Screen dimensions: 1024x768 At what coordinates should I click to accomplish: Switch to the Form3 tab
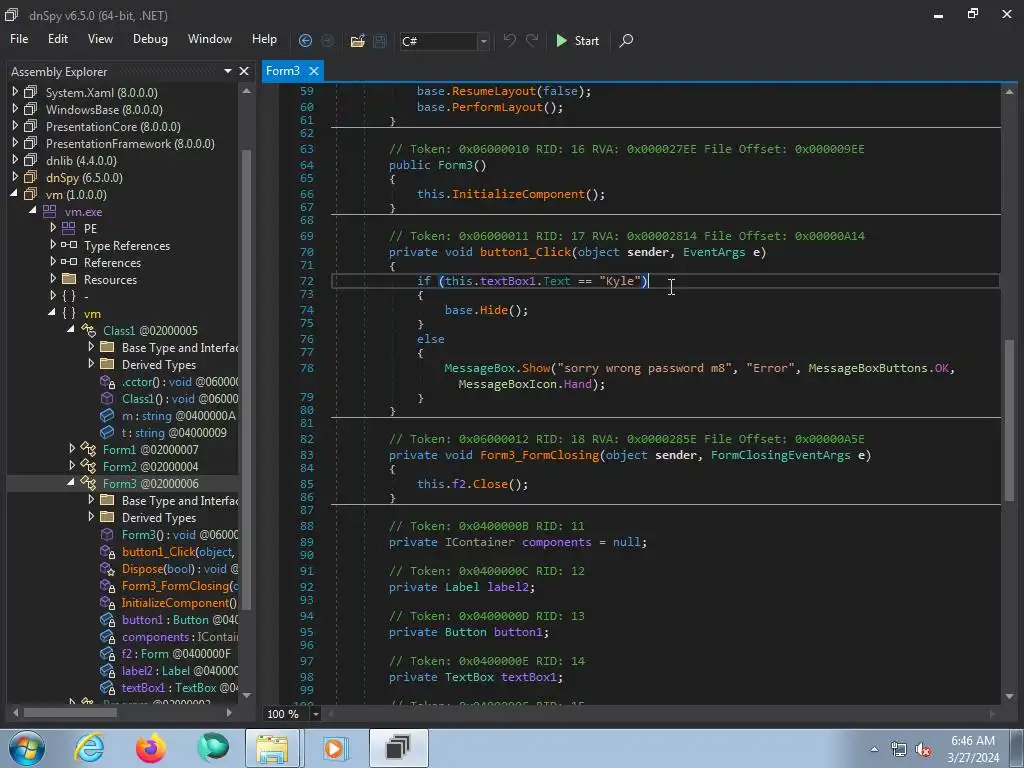pos(283,71)
